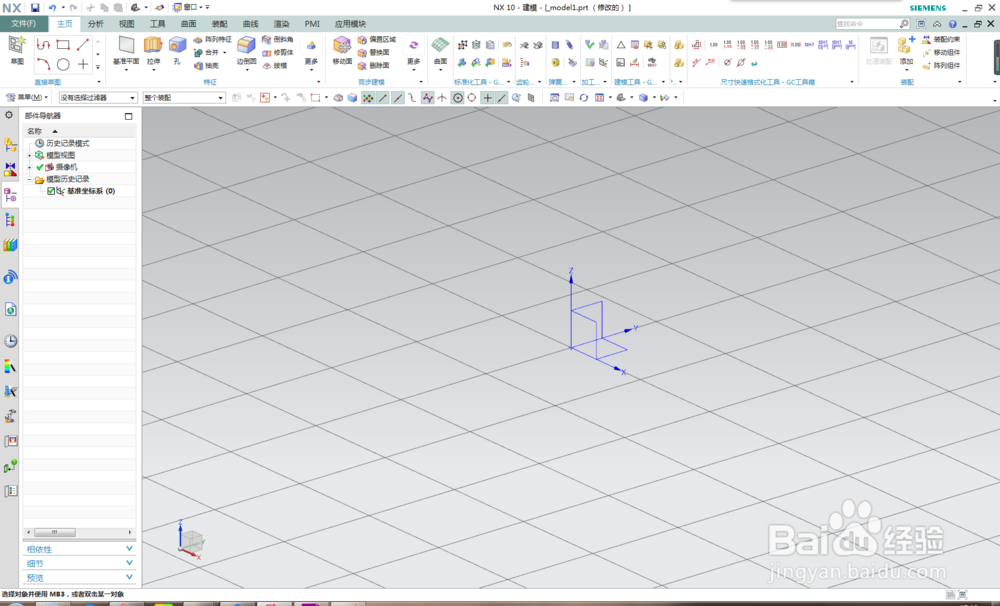Expand the 模型视图 tree node

tap(29, 156)
